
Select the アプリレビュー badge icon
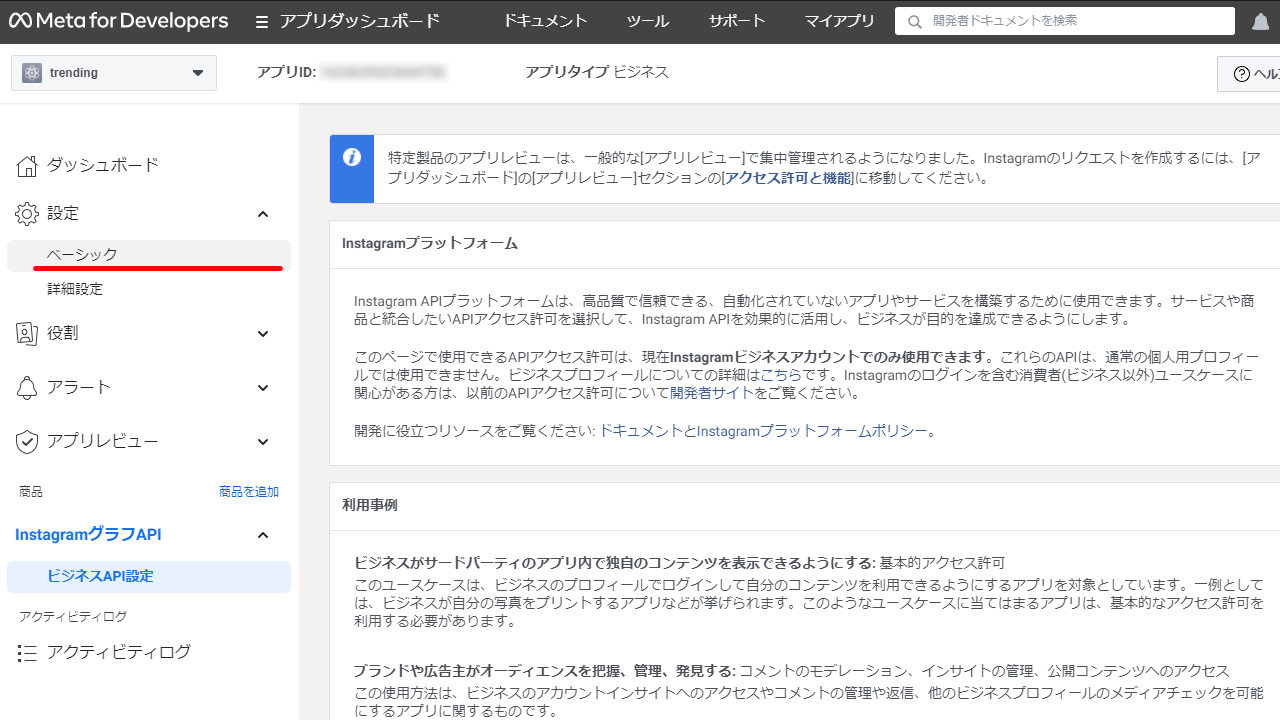click(27, 441)
